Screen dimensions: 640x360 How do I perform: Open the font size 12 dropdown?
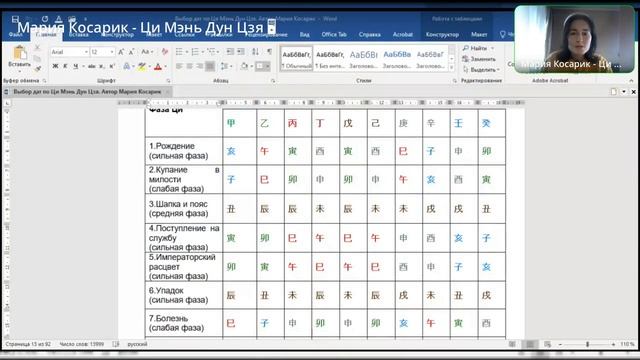112,52
